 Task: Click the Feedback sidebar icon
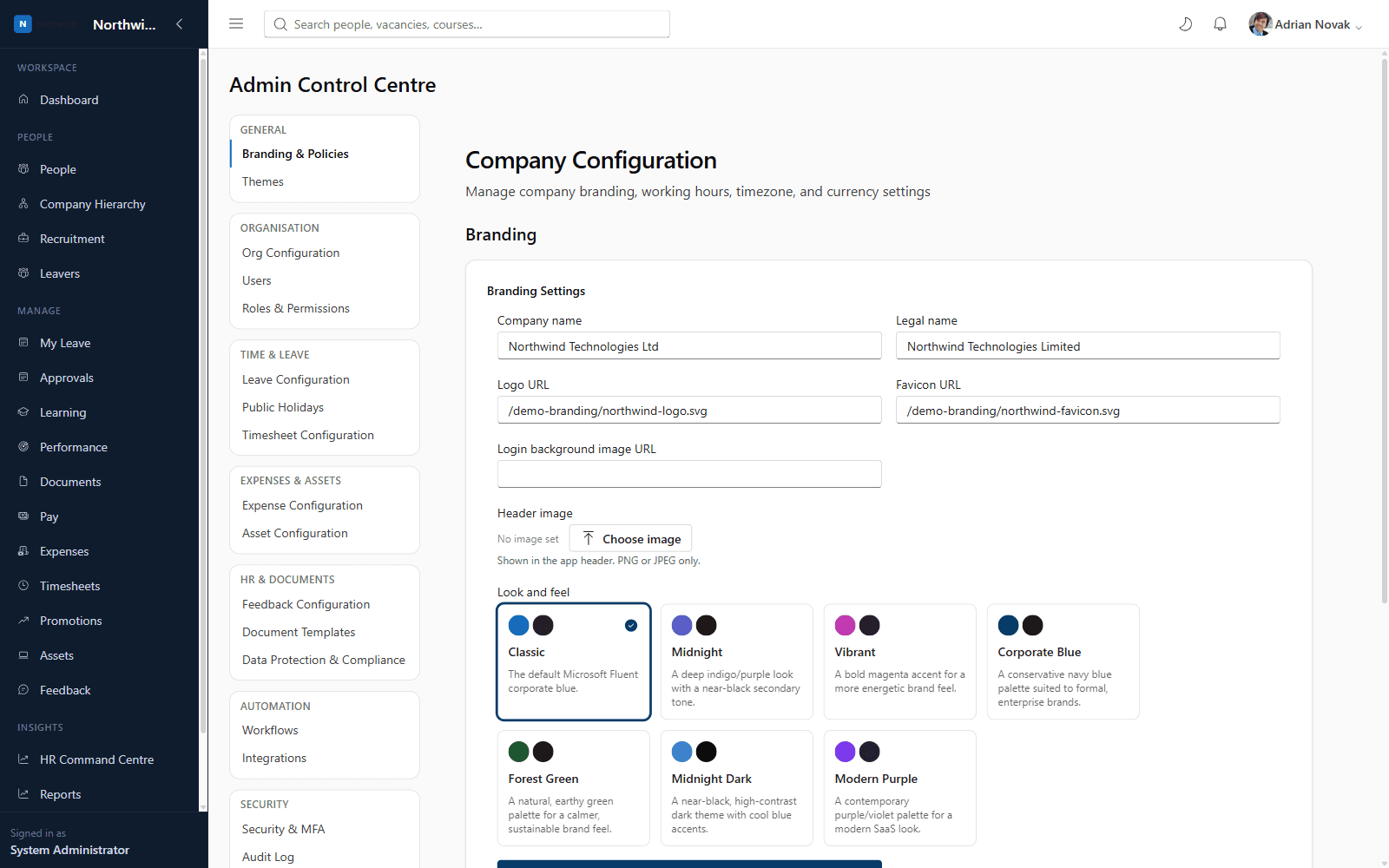point(23,690)
